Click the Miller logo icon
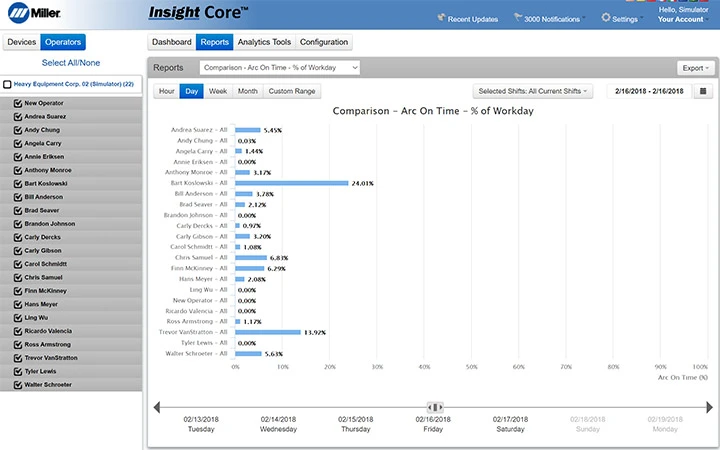The image size is (720, 450). click(x=18, y=13)
